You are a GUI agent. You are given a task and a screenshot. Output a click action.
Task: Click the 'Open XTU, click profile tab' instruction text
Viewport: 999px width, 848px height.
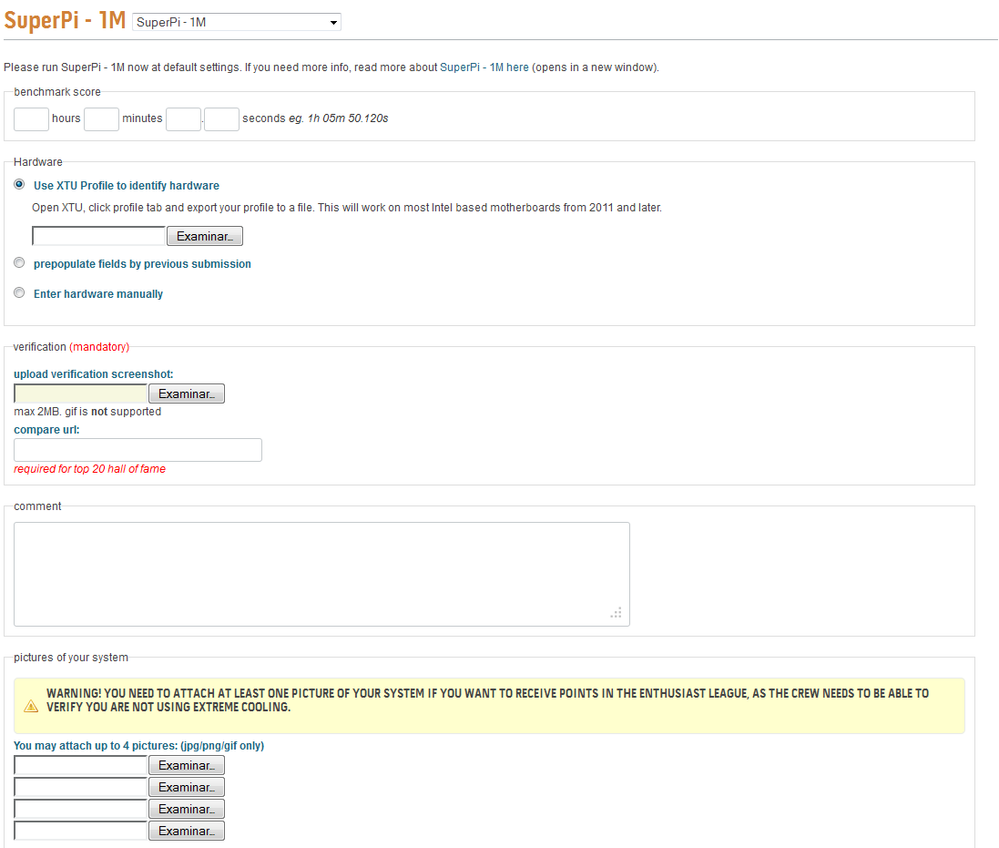(x=347, y=208)
